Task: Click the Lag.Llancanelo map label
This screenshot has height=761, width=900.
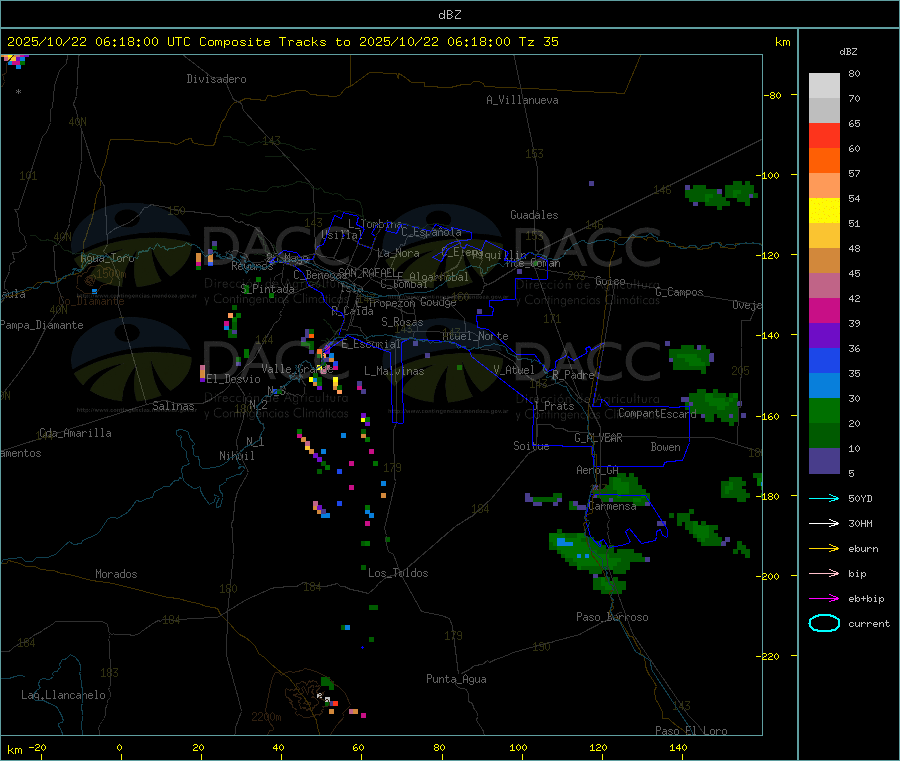Action: tap(64, 695)
